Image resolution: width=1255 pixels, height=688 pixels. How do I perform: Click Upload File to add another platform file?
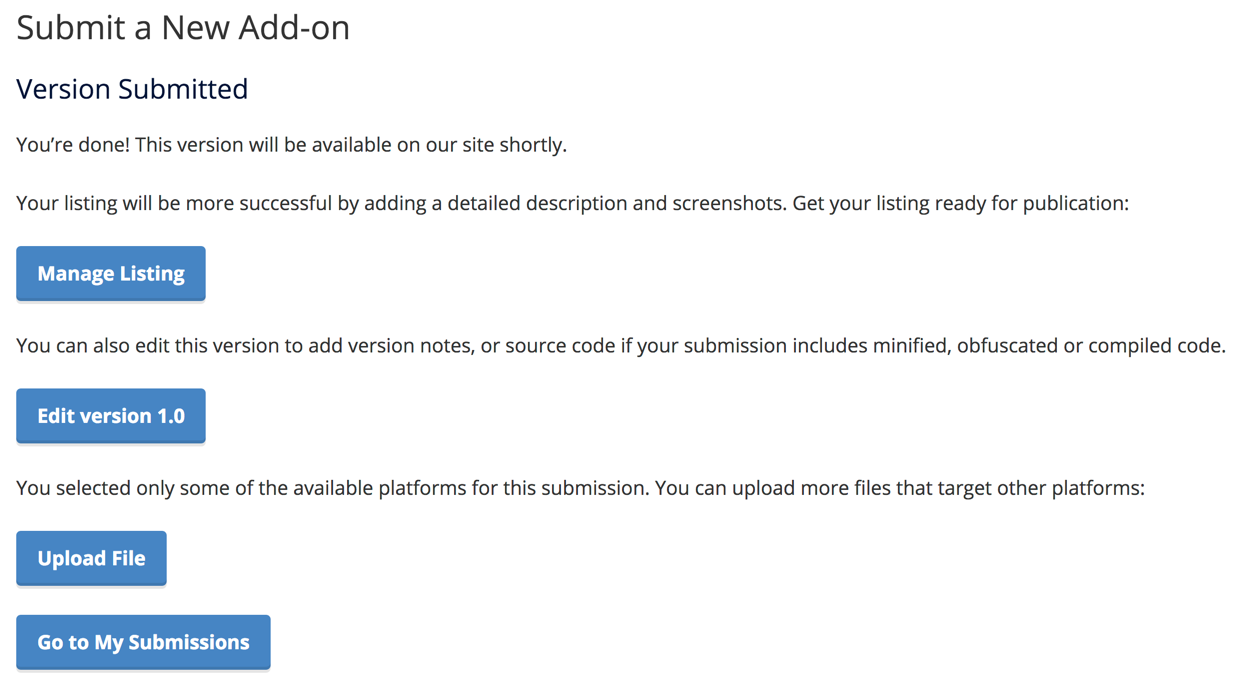pos(91,558)
